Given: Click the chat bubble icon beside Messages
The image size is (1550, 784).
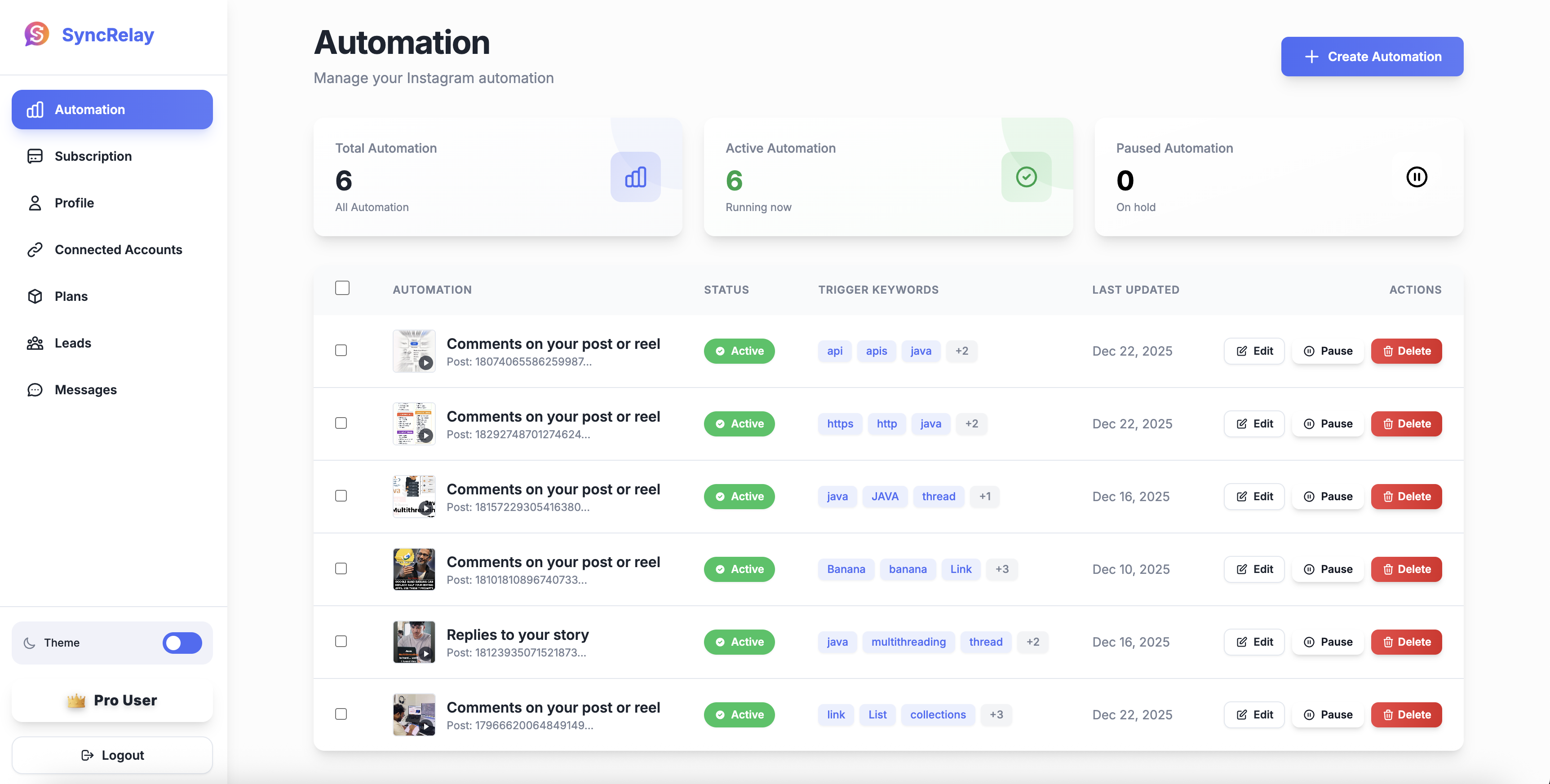Looking at the screenshot, I should (35, 390).
